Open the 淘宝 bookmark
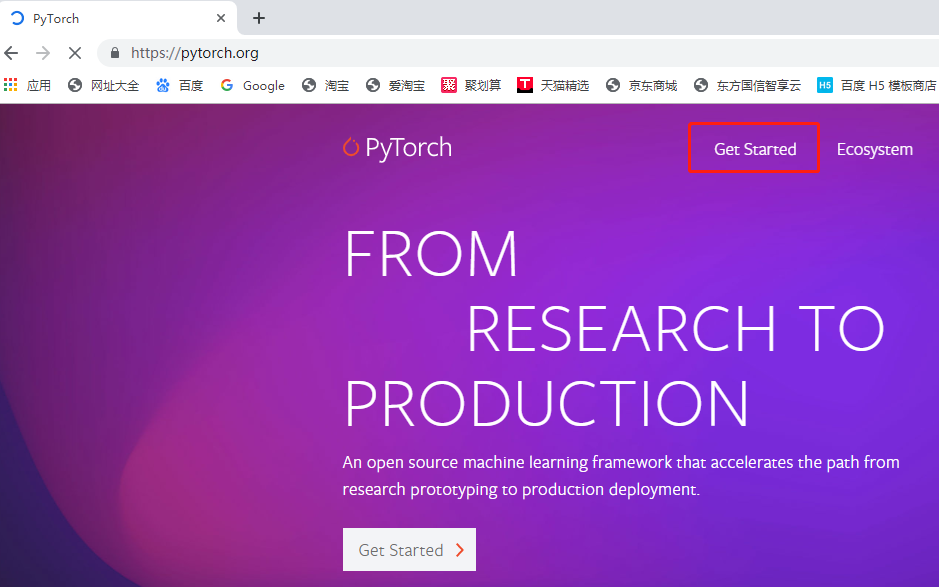This screenshot has width=939, height=587. tap(325, 85)
